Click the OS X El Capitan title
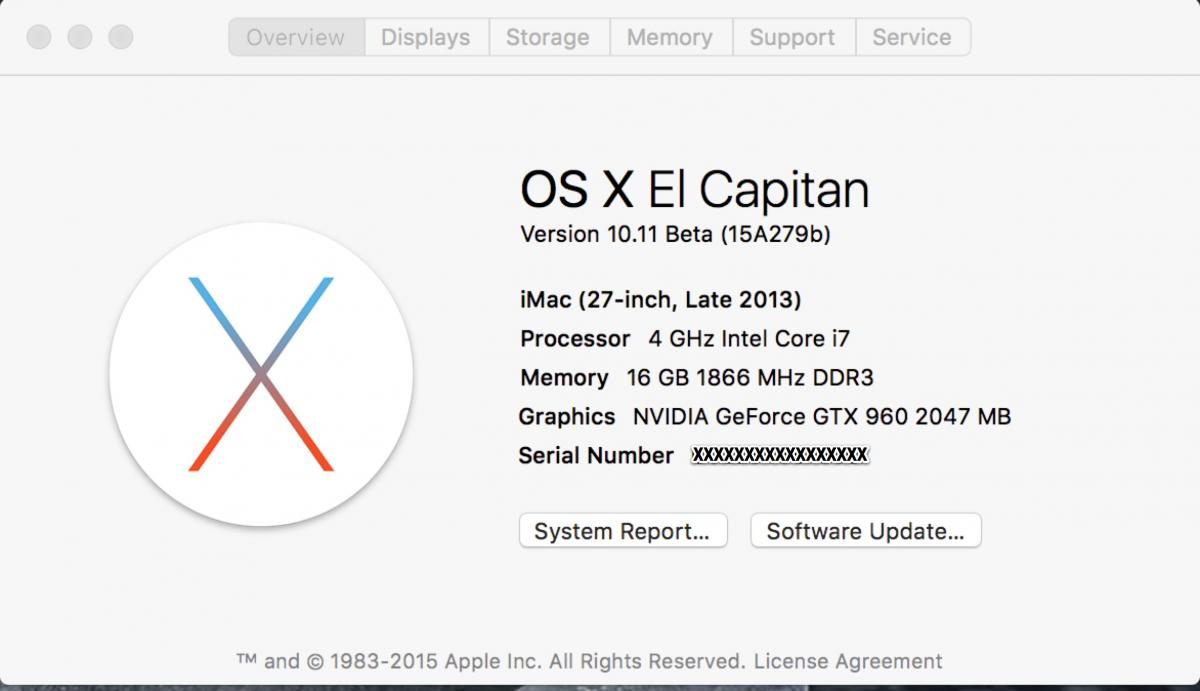The height and width of the screenshot is (691, 1200). click(x=694, y=190)
